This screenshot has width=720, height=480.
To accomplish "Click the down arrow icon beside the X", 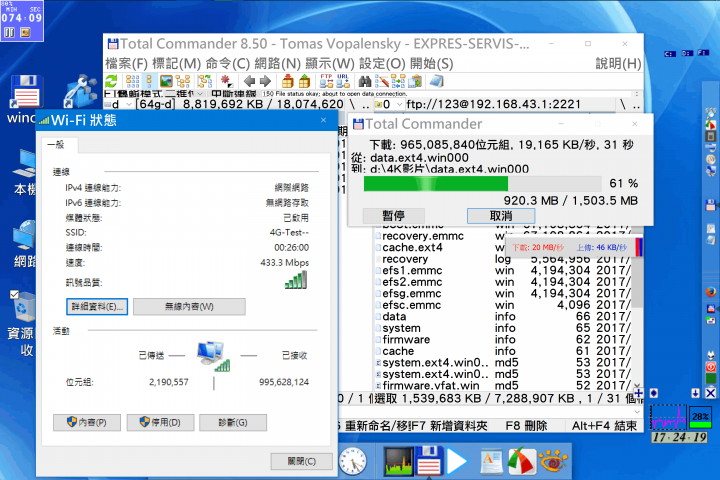I will (695, 393).
